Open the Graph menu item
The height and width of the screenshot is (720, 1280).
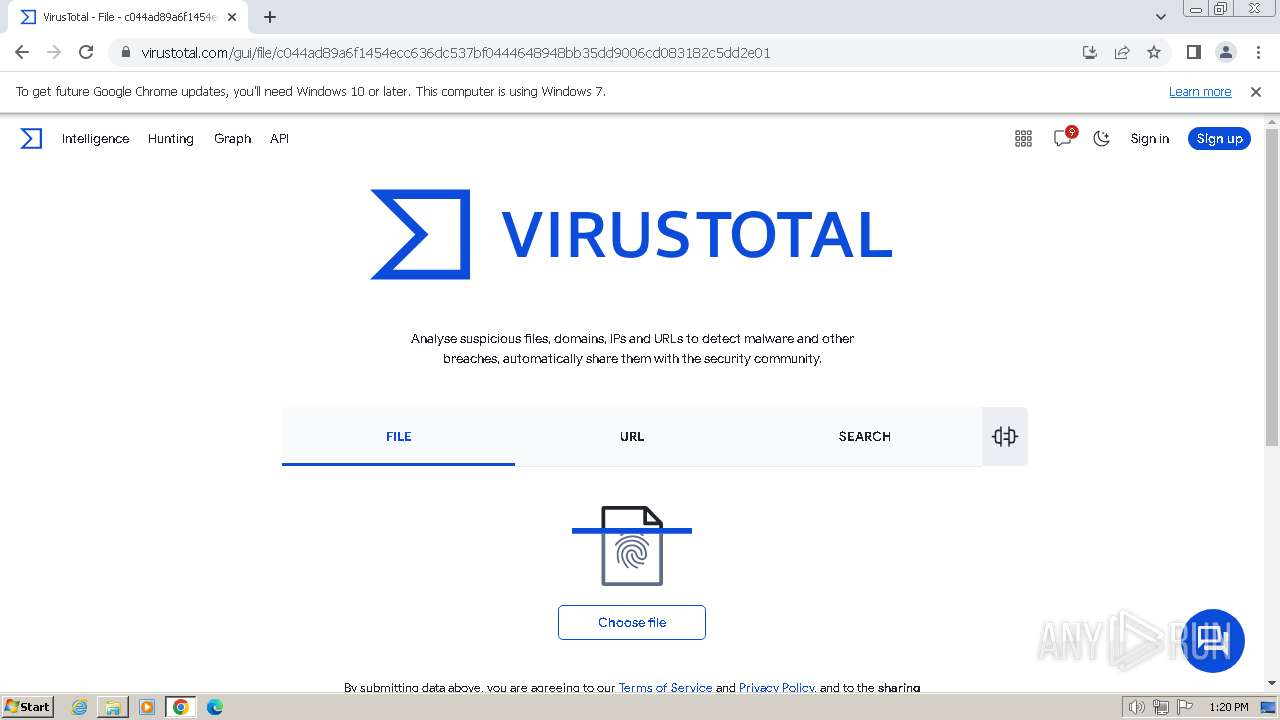tap(232, 139)
